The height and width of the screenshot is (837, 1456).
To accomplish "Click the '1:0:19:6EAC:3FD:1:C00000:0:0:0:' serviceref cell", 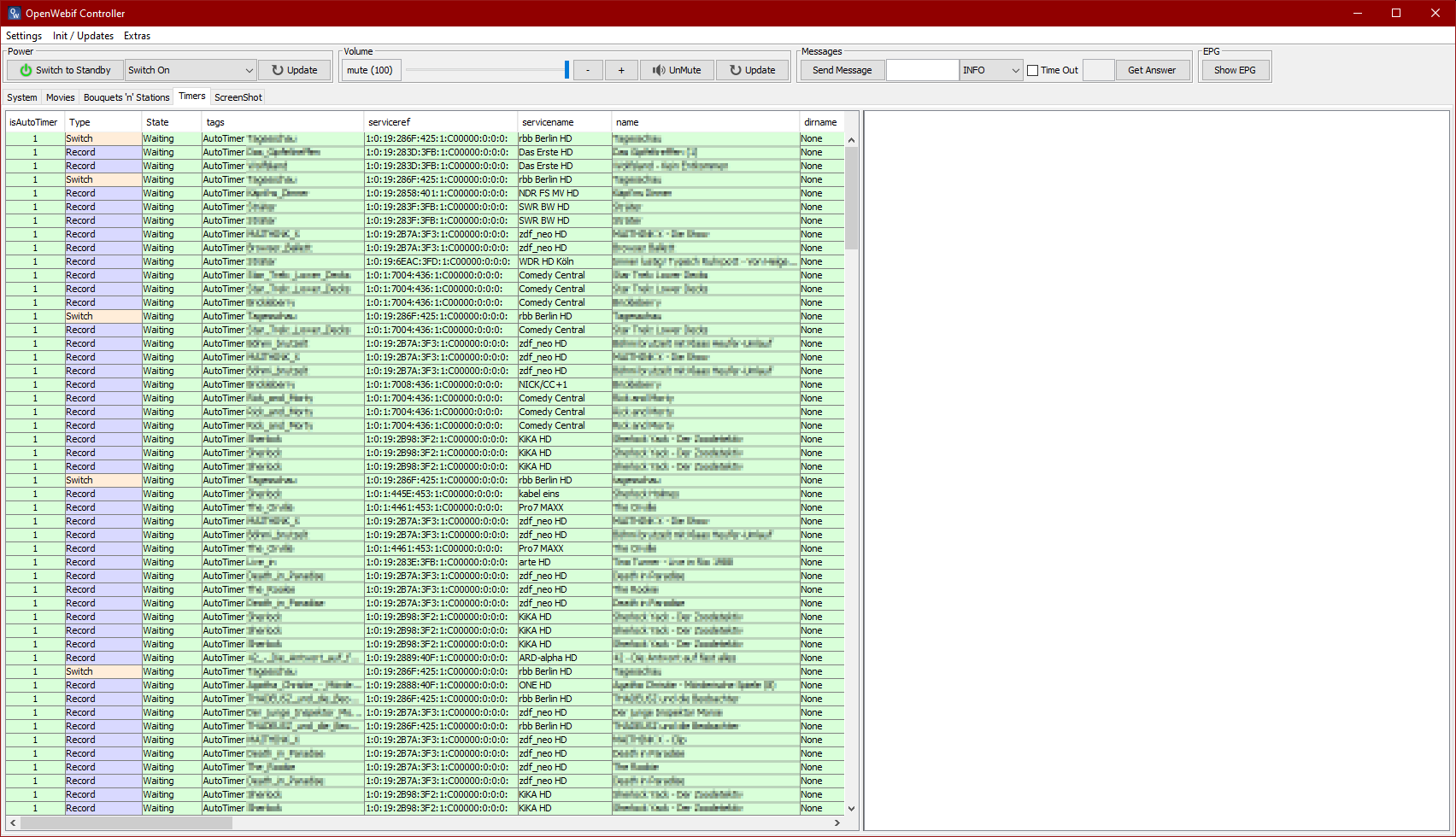I will click(441, 261).
